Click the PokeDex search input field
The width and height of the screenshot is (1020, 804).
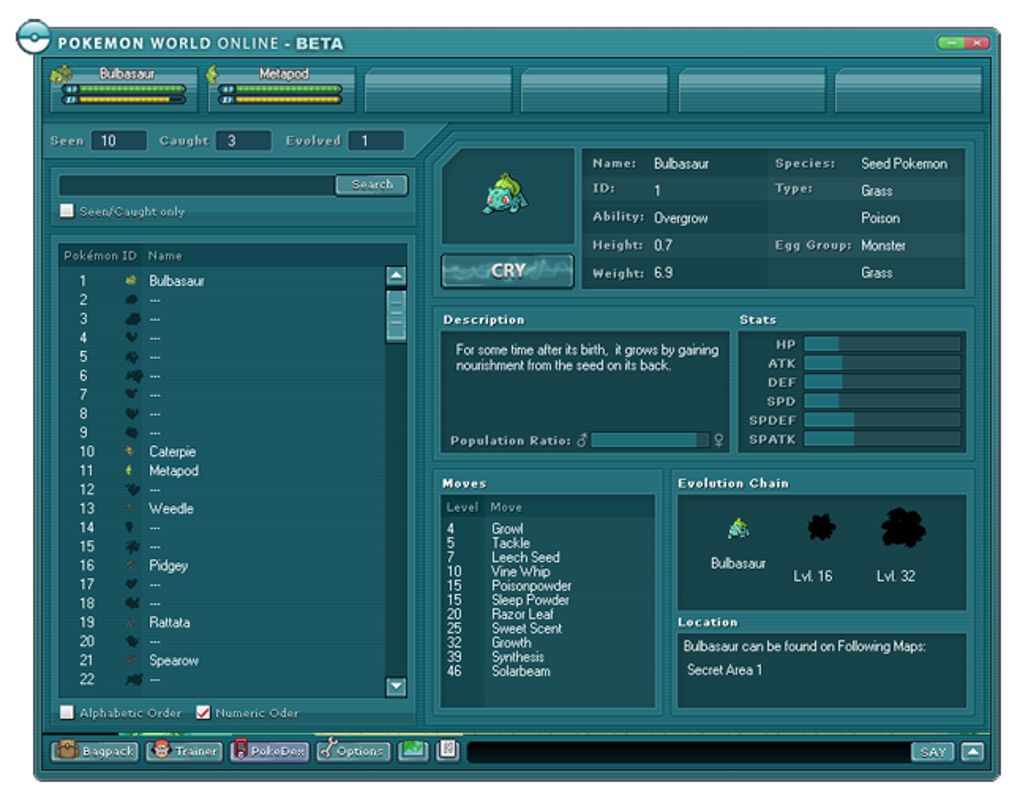click(196, 185)
